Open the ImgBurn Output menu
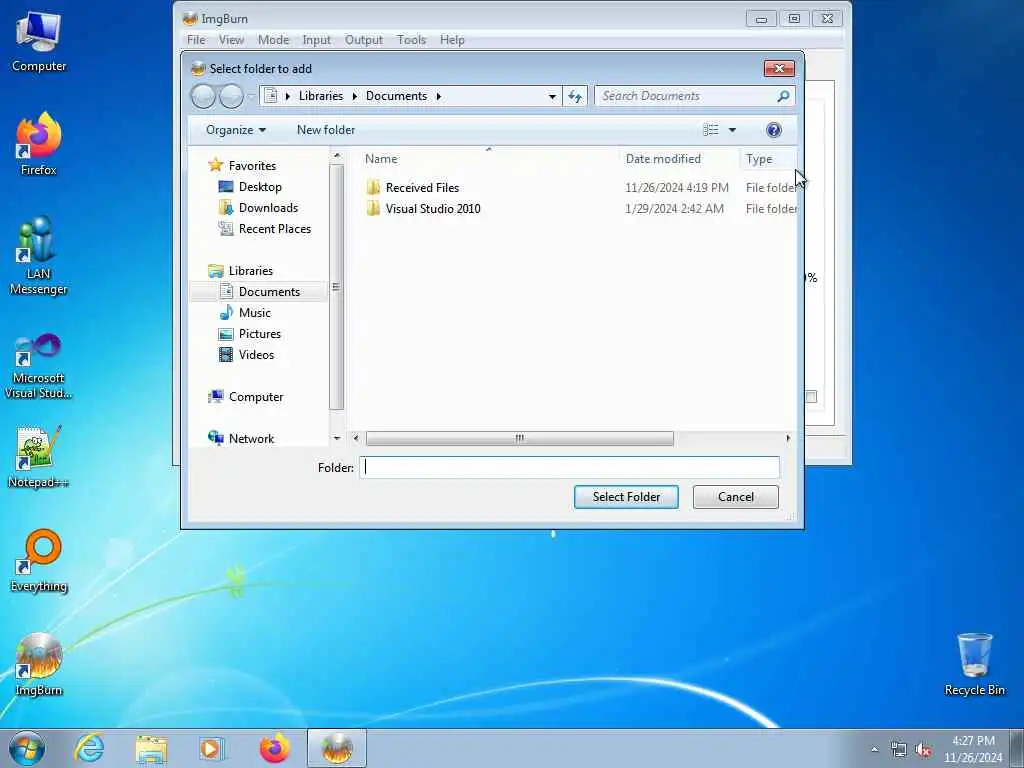Viewport: 1024px width, 768px height. click(364, 40)
